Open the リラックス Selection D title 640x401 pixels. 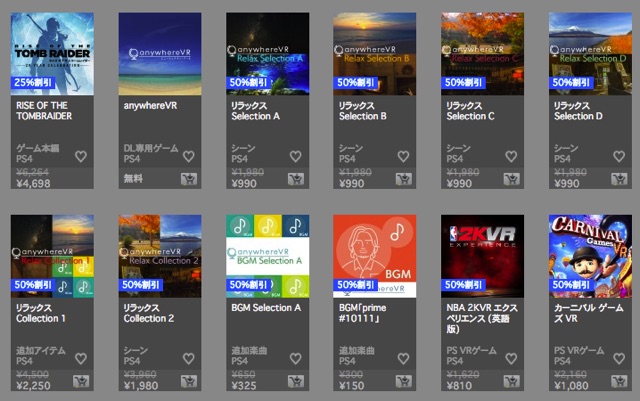(578, 111)
